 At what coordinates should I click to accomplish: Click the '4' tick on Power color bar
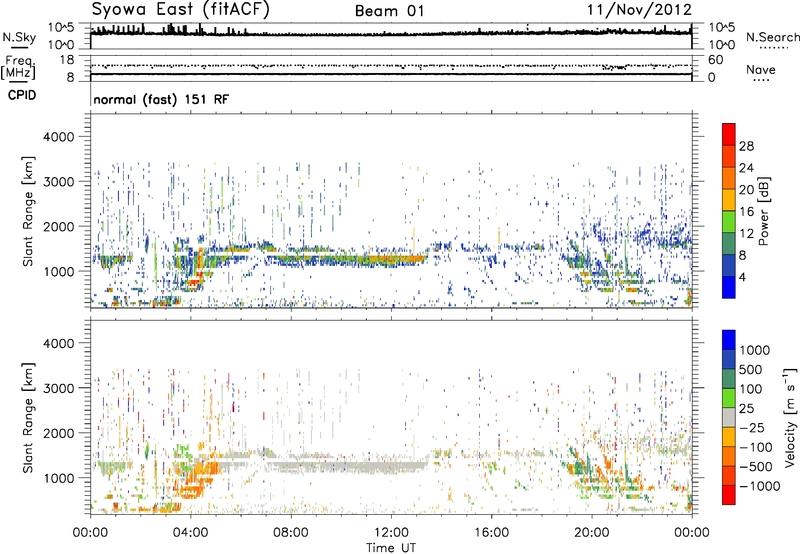tap(743, 278)
